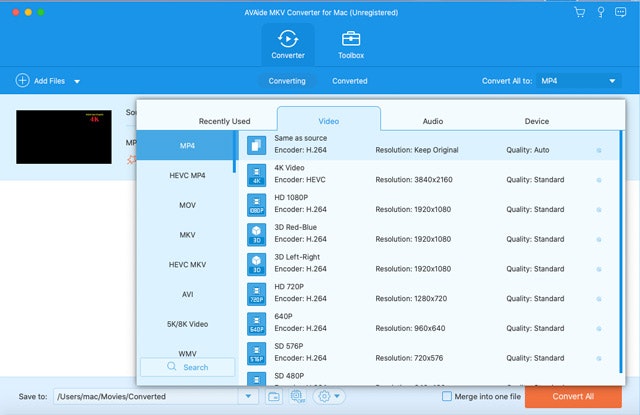
Task: Click 'Resolution: 3840x2160' text
Action: [x=414, y=180]
